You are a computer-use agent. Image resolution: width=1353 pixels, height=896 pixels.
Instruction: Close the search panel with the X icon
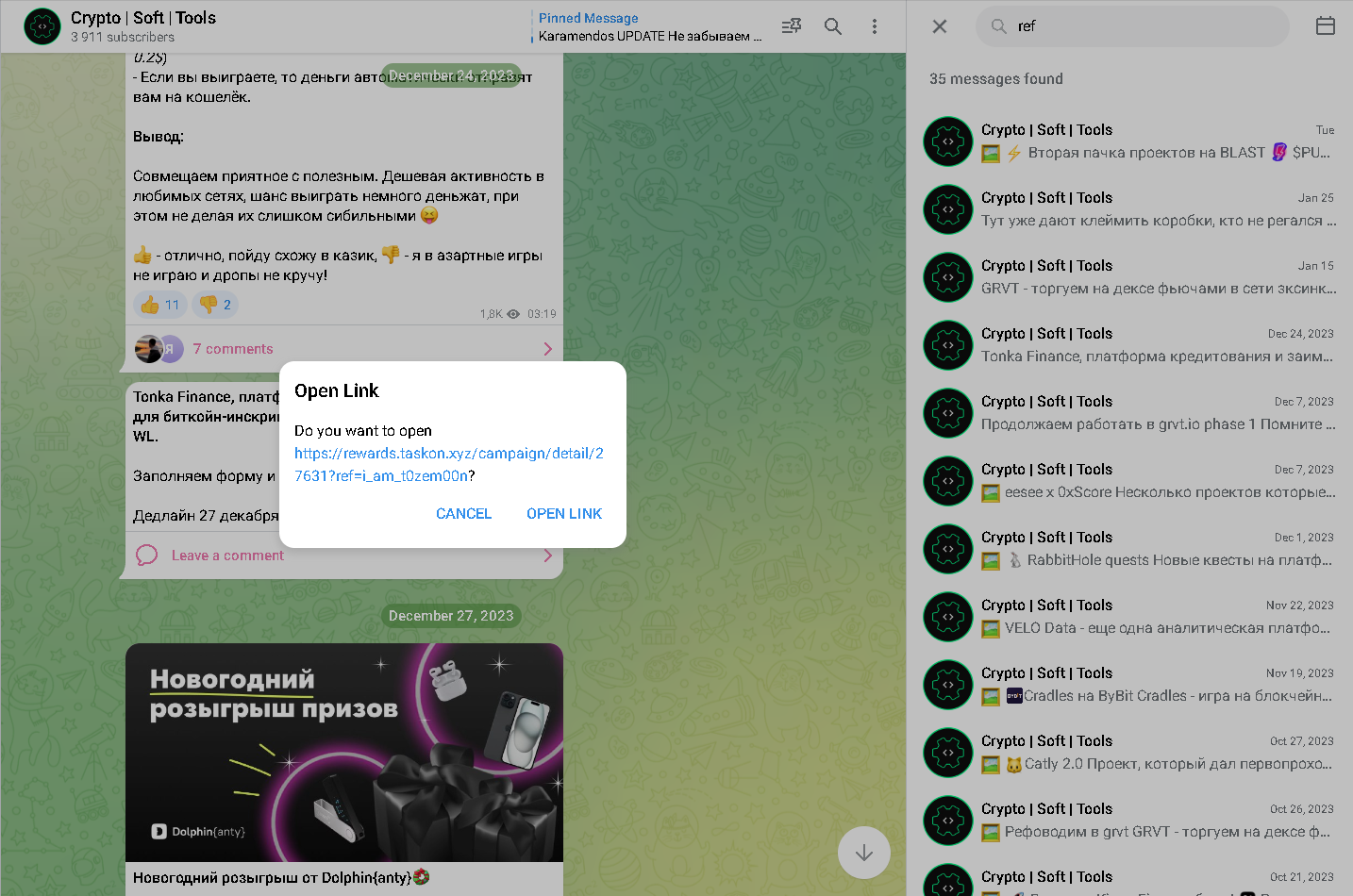coord(940,26)
